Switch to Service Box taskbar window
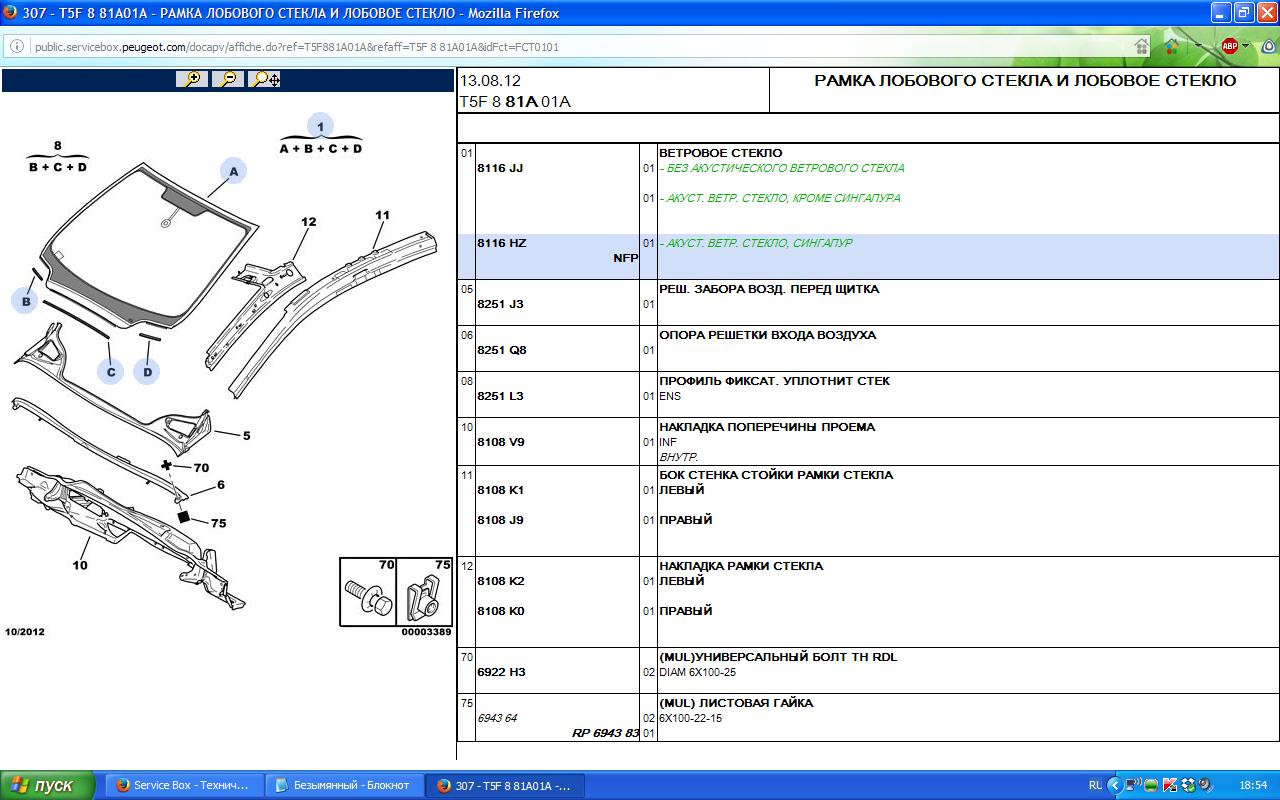This screenshot has width=1280, height=800. pos(186,785)
